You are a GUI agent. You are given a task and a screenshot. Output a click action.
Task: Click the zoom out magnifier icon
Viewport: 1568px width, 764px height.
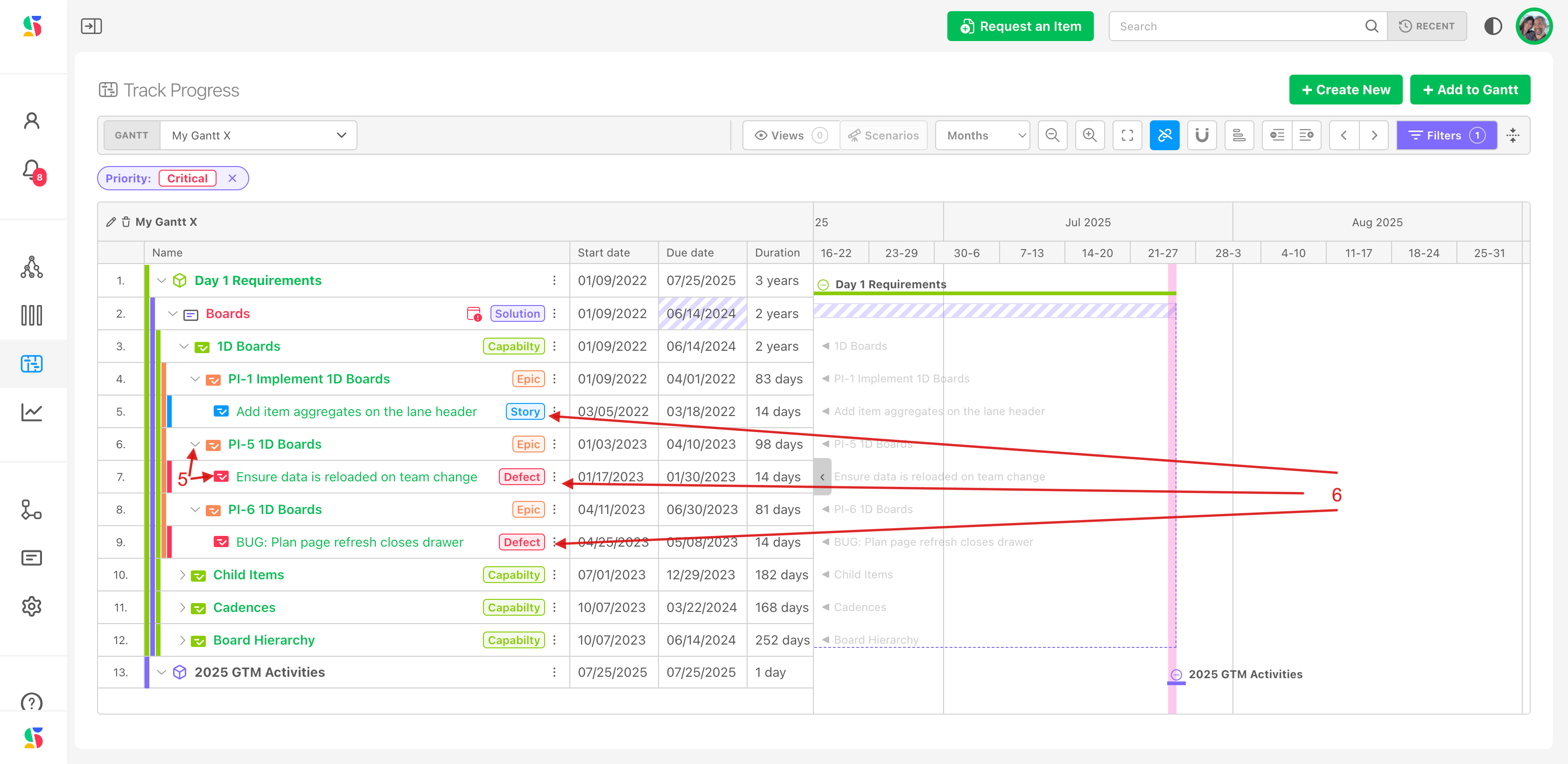[x=1052, y=135]
